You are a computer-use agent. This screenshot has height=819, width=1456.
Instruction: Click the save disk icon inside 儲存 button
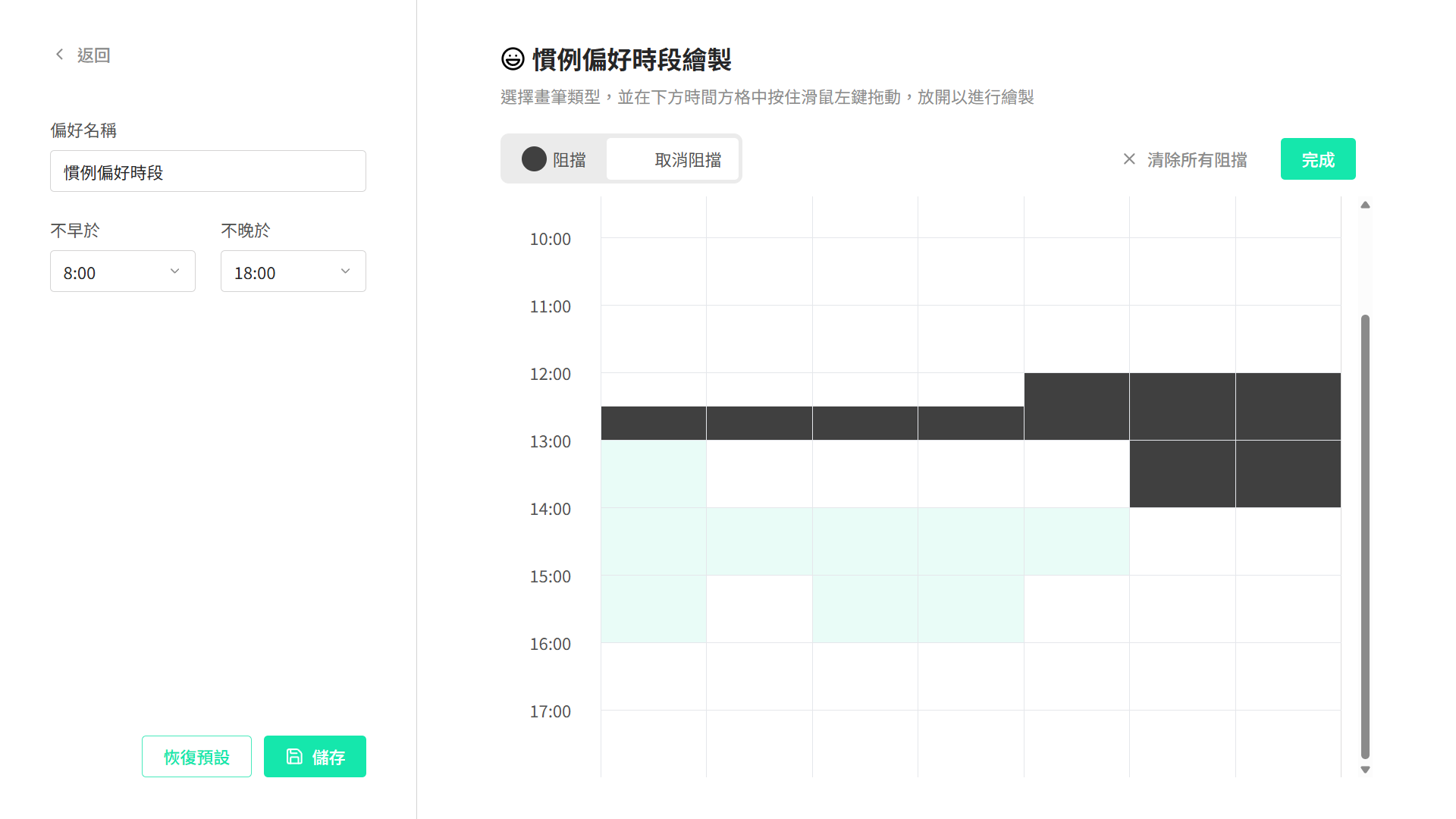tap(294, 756)
